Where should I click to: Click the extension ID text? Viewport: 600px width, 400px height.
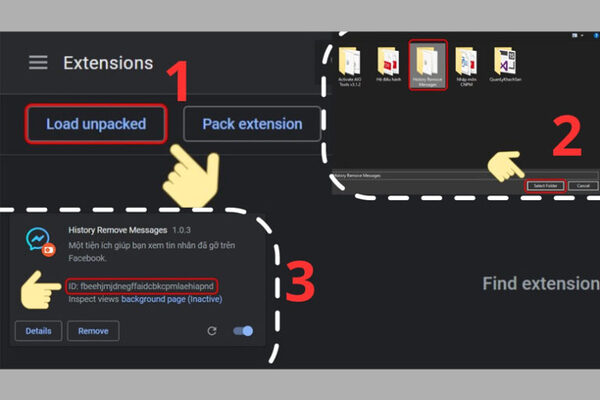141,286
